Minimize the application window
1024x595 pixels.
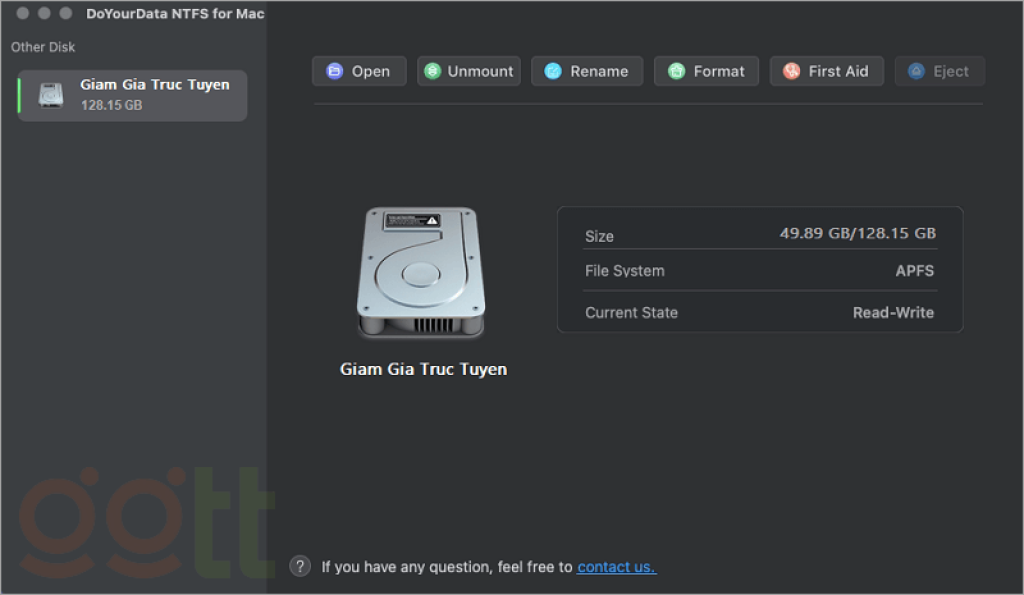pos(44,14)
